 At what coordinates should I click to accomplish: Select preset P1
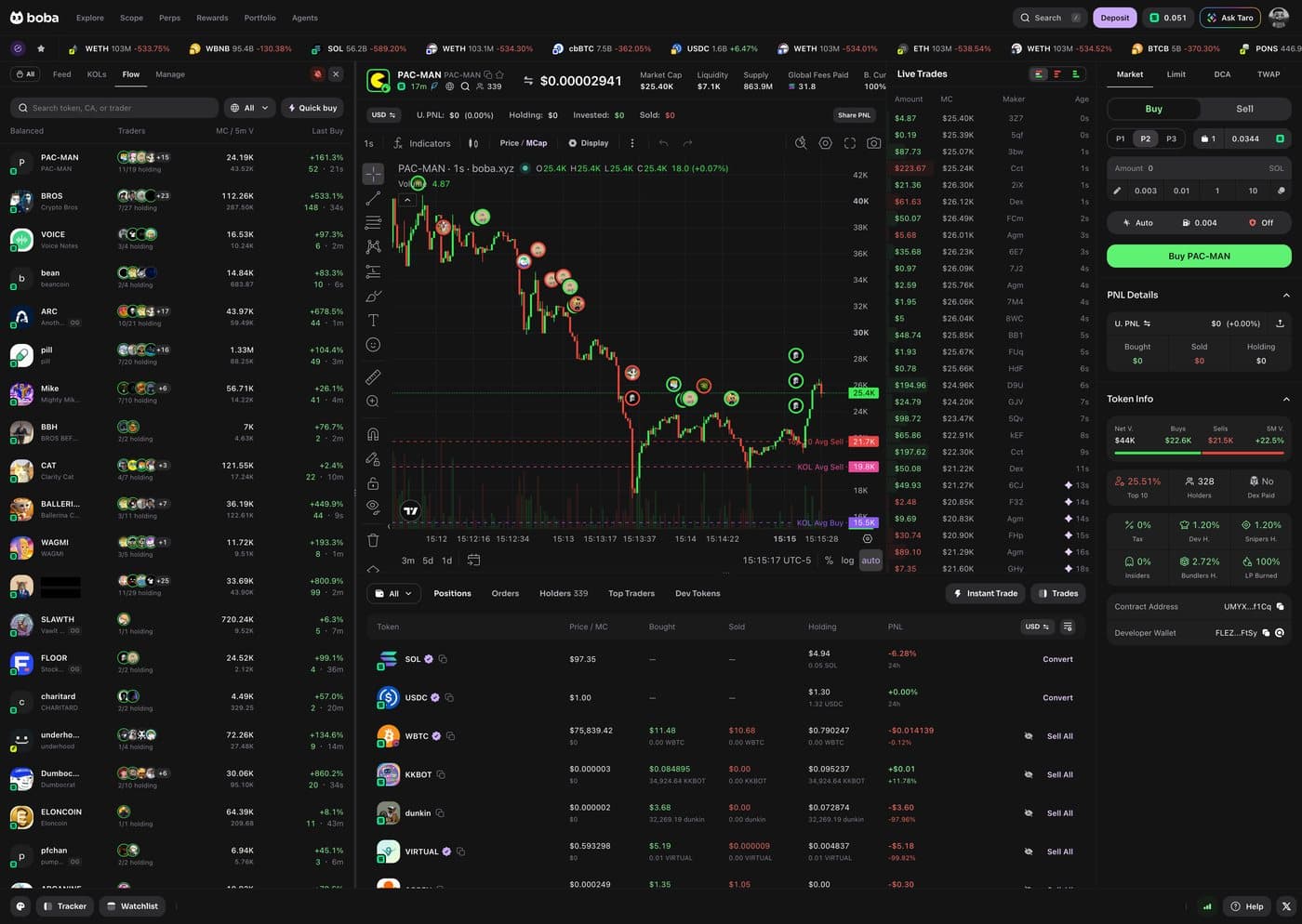point(1120,139)
